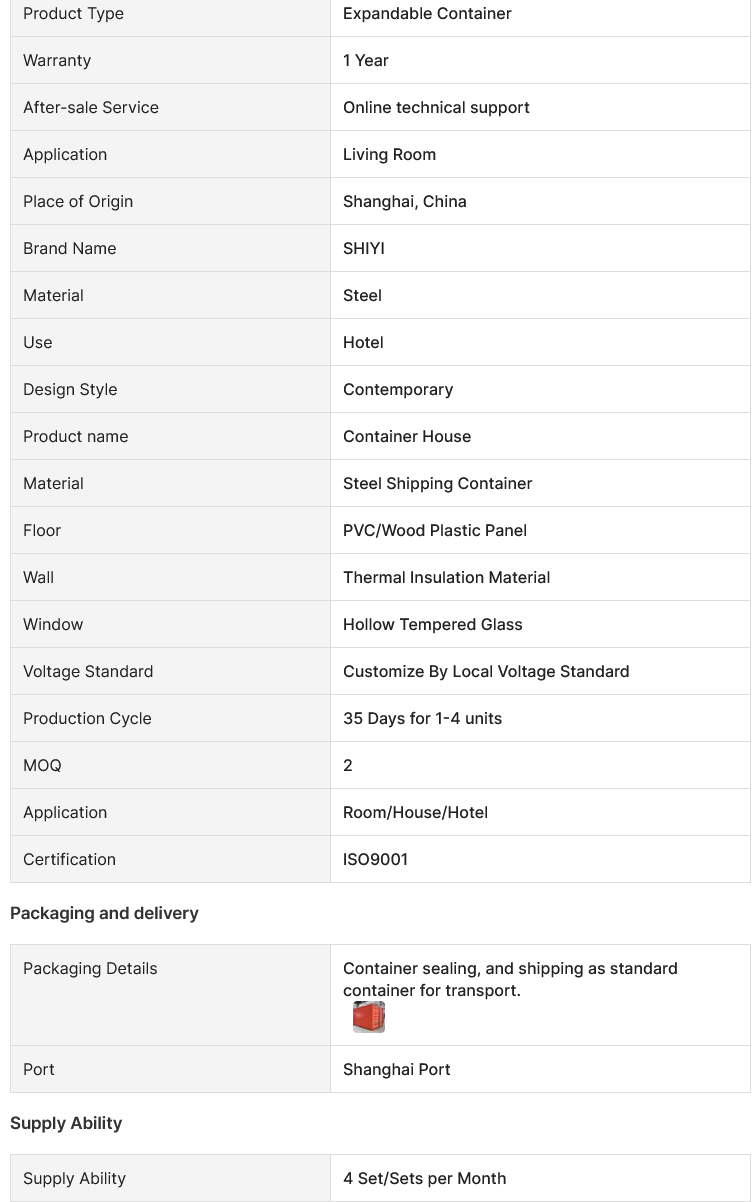
Task: Select the "4 Set/Sets per Month" value
Action: click(424, 1179)
